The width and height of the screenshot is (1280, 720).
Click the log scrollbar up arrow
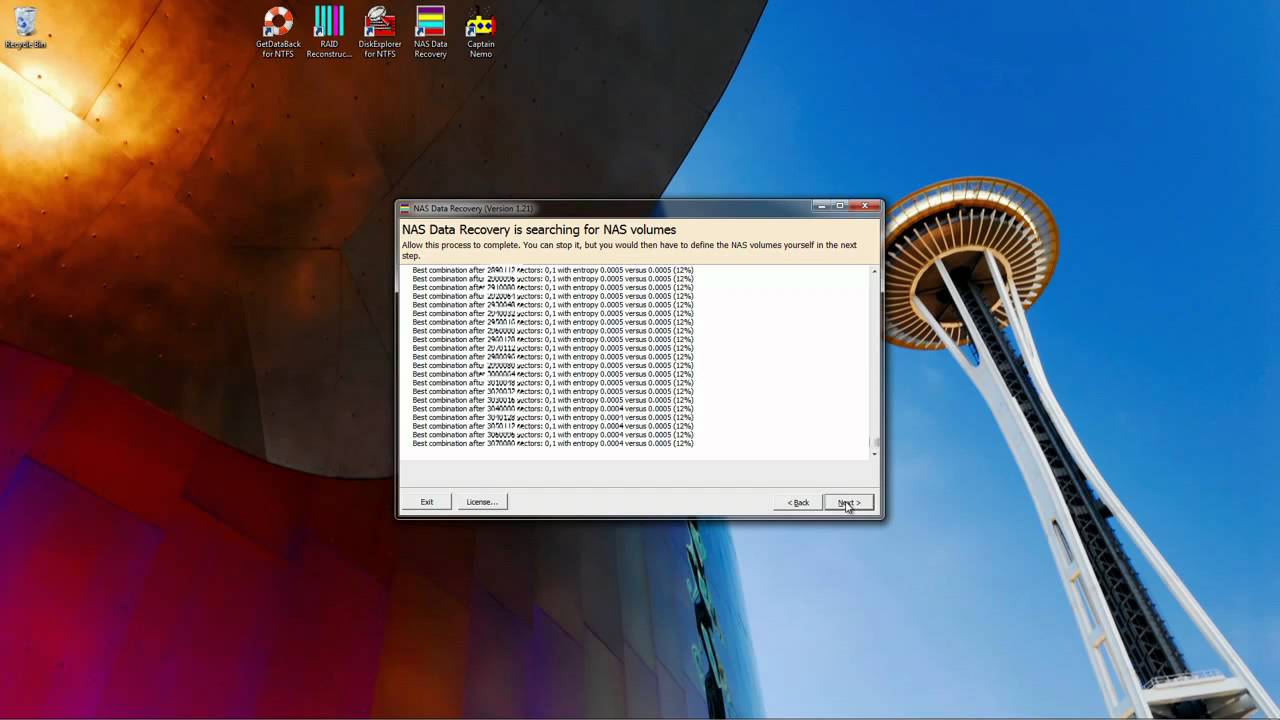(875, 271)
